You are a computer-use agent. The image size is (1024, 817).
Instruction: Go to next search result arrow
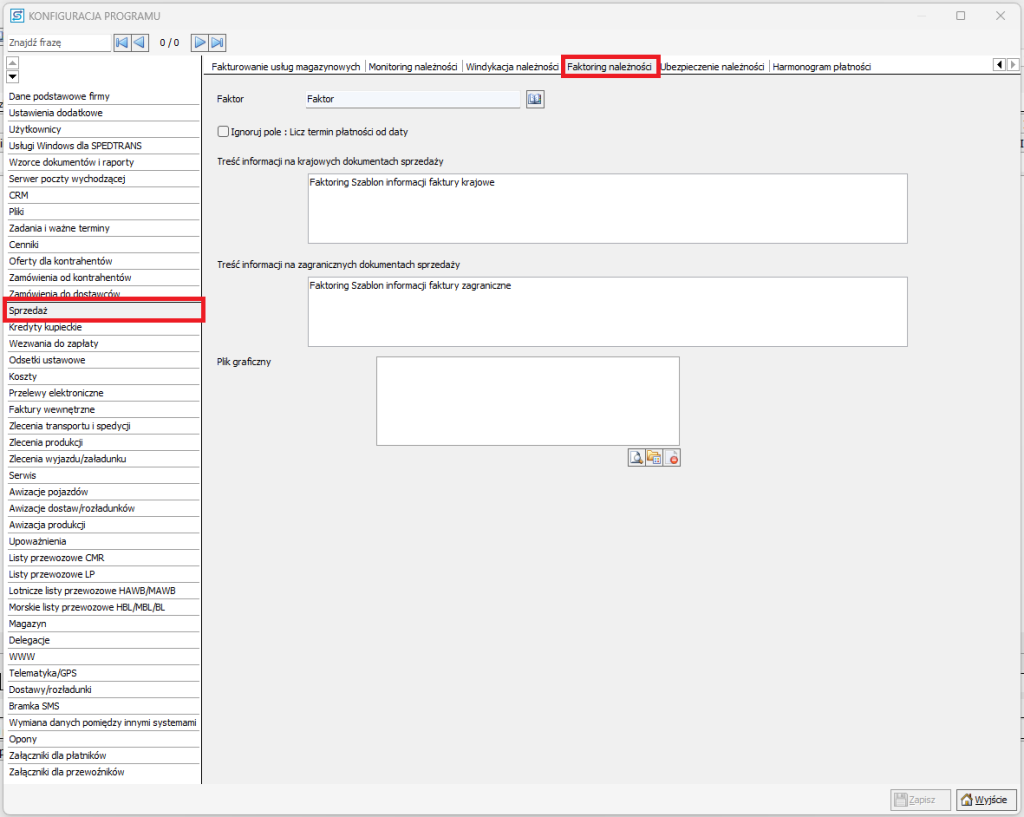(x=199, y=42)
